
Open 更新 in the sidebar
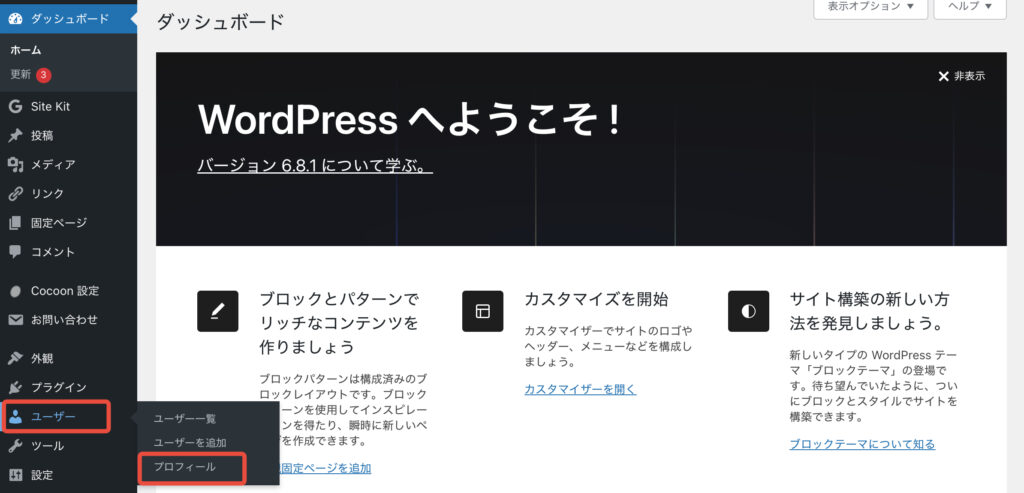click(x=20, y=74)
